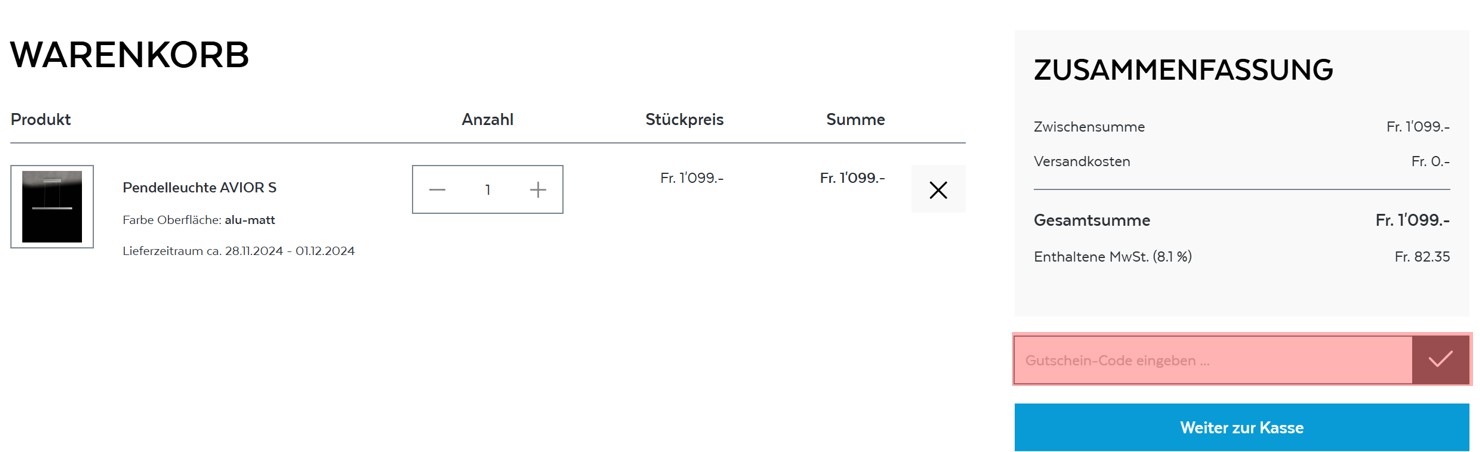Click the alu-matt surface color text
This screenshot has width=1480, height=452.
(x=250, y=220)
